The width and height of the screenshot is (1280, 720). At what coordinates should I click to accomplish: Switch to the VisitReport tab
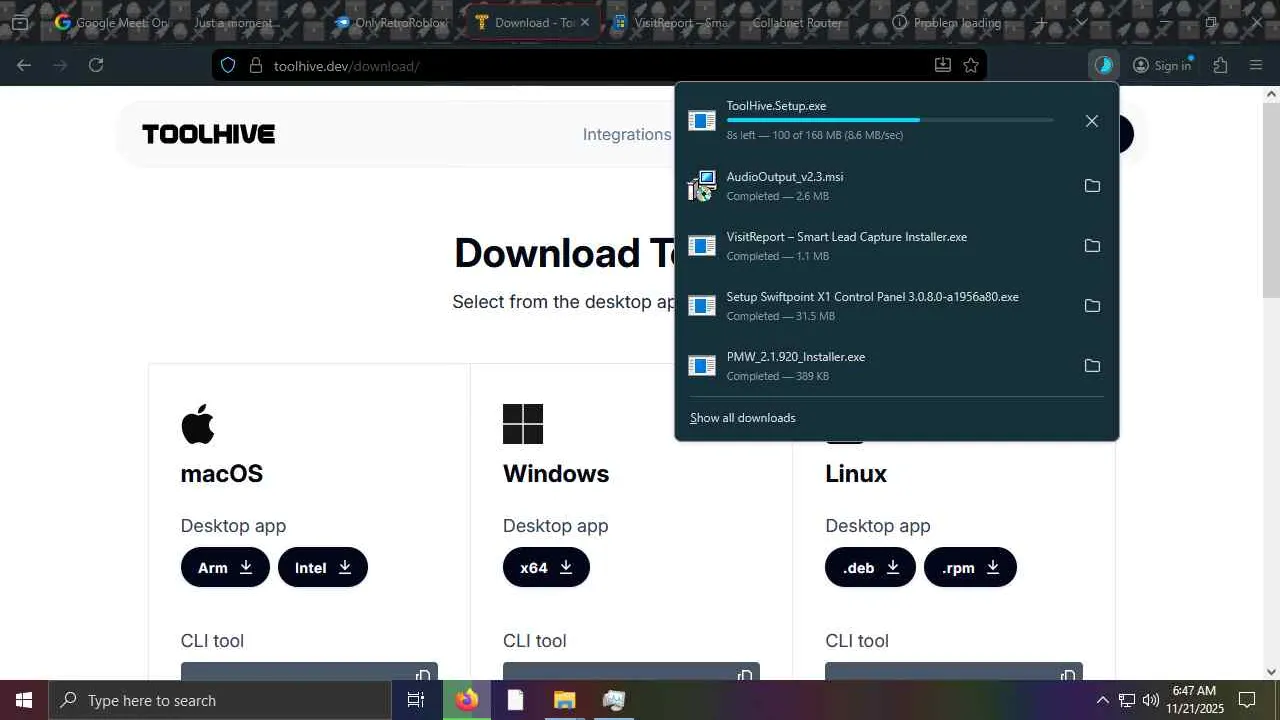(671, 22)
